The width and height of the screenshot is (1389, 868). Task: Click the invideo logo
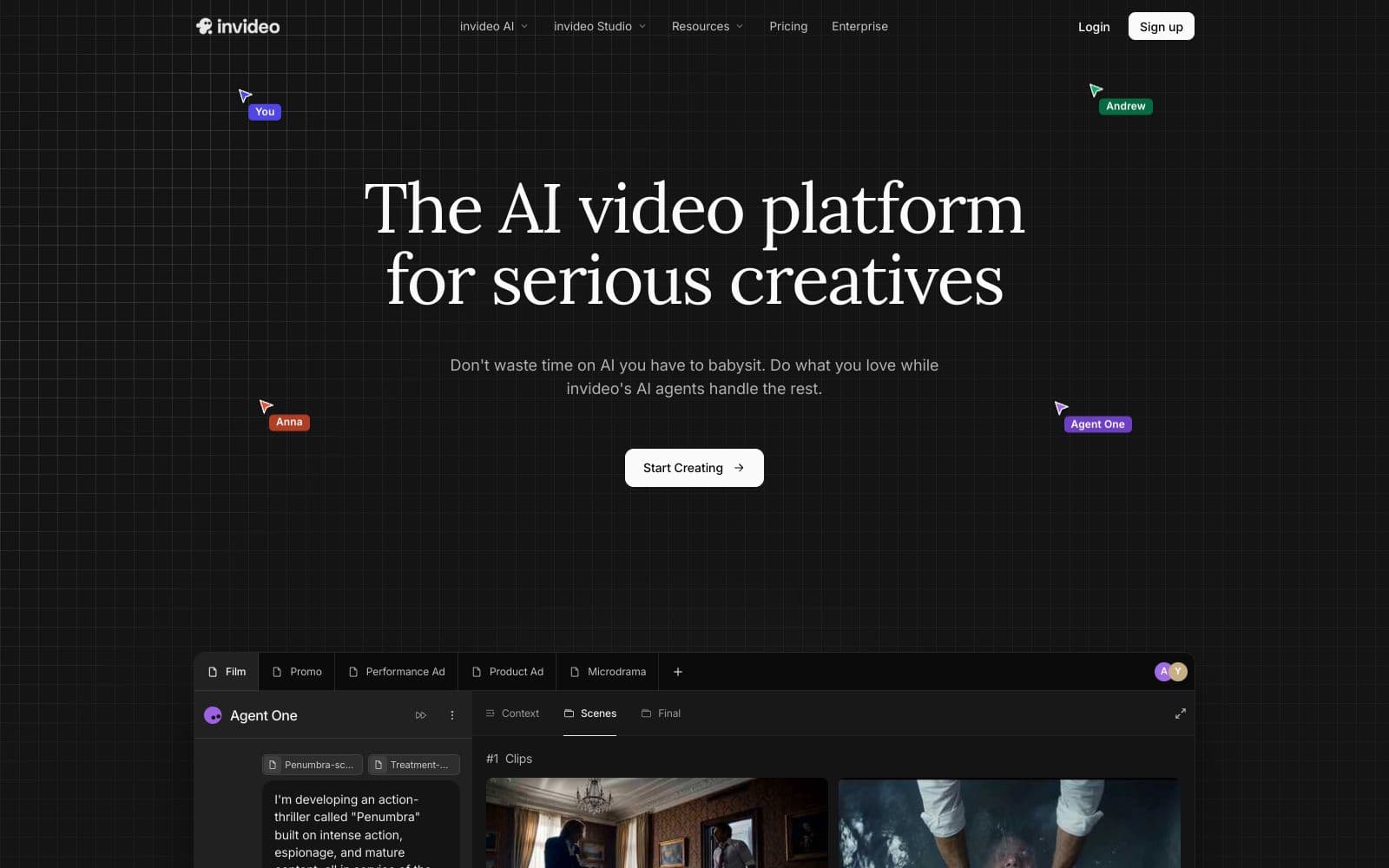tap(238, 26)
